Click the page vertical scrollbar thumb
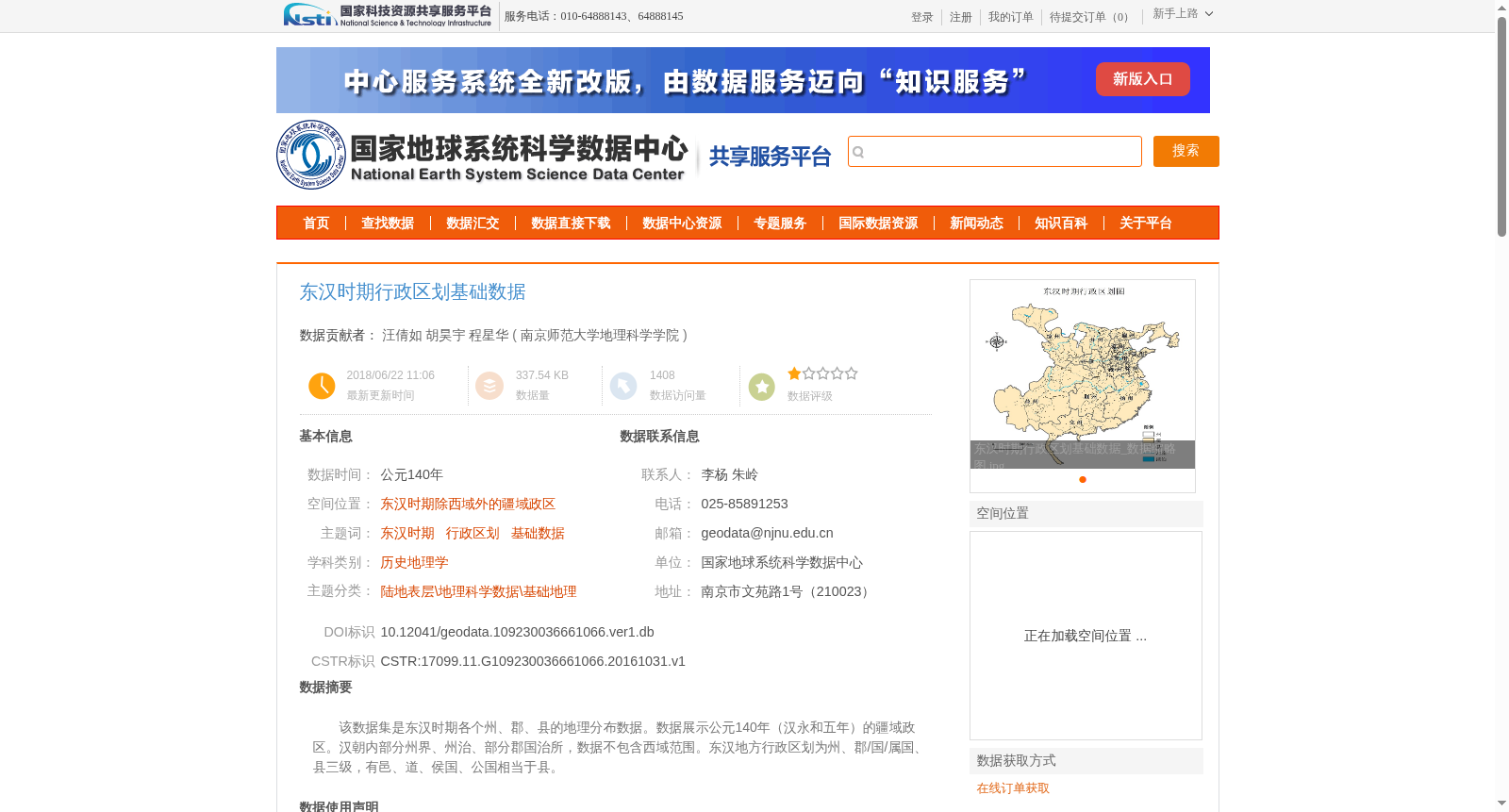The width and height of the screenshot is (1509, 812). (1501, 125)
